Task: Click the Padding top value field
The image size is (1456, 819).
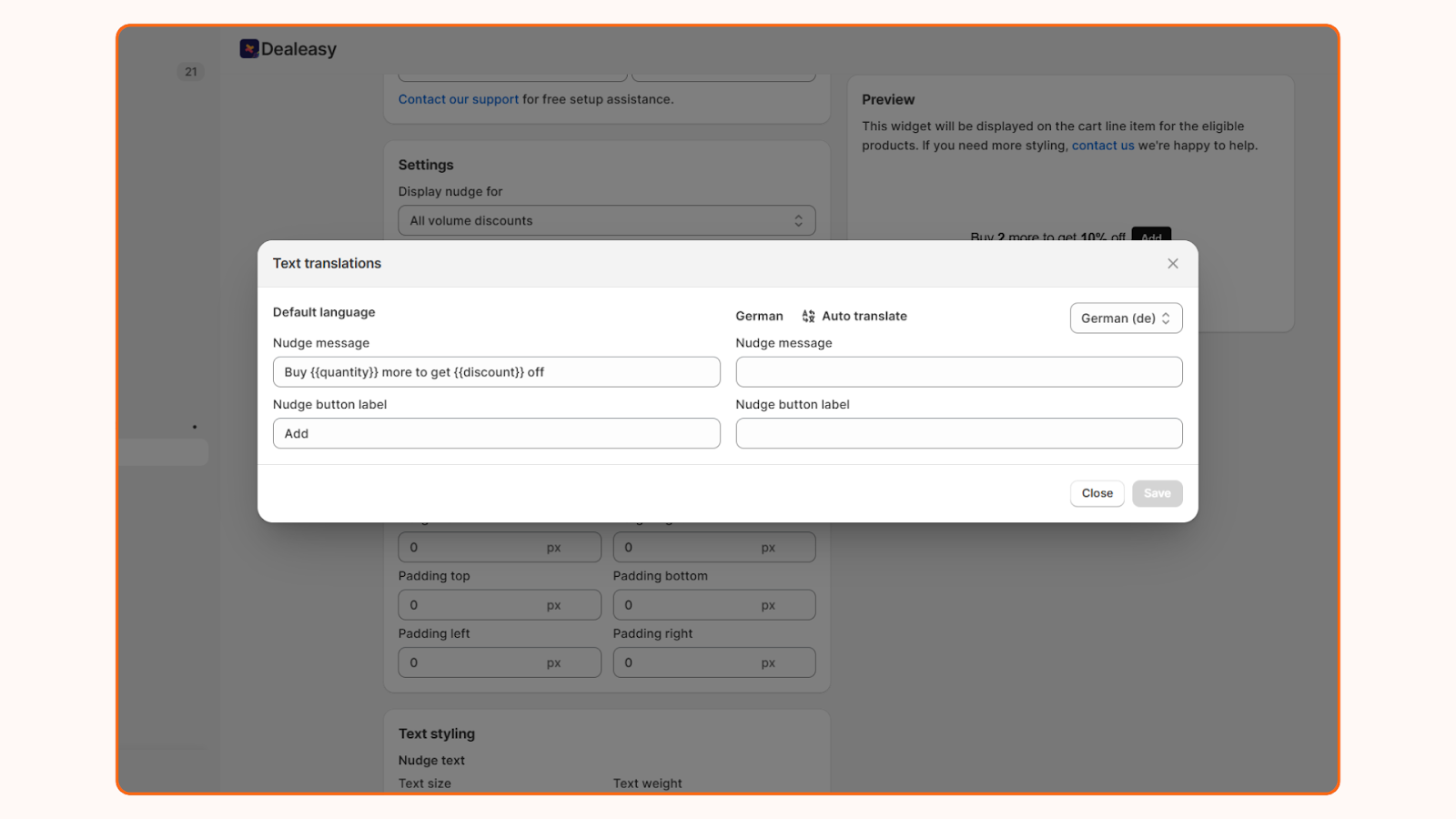Action: tap(499, 604)
